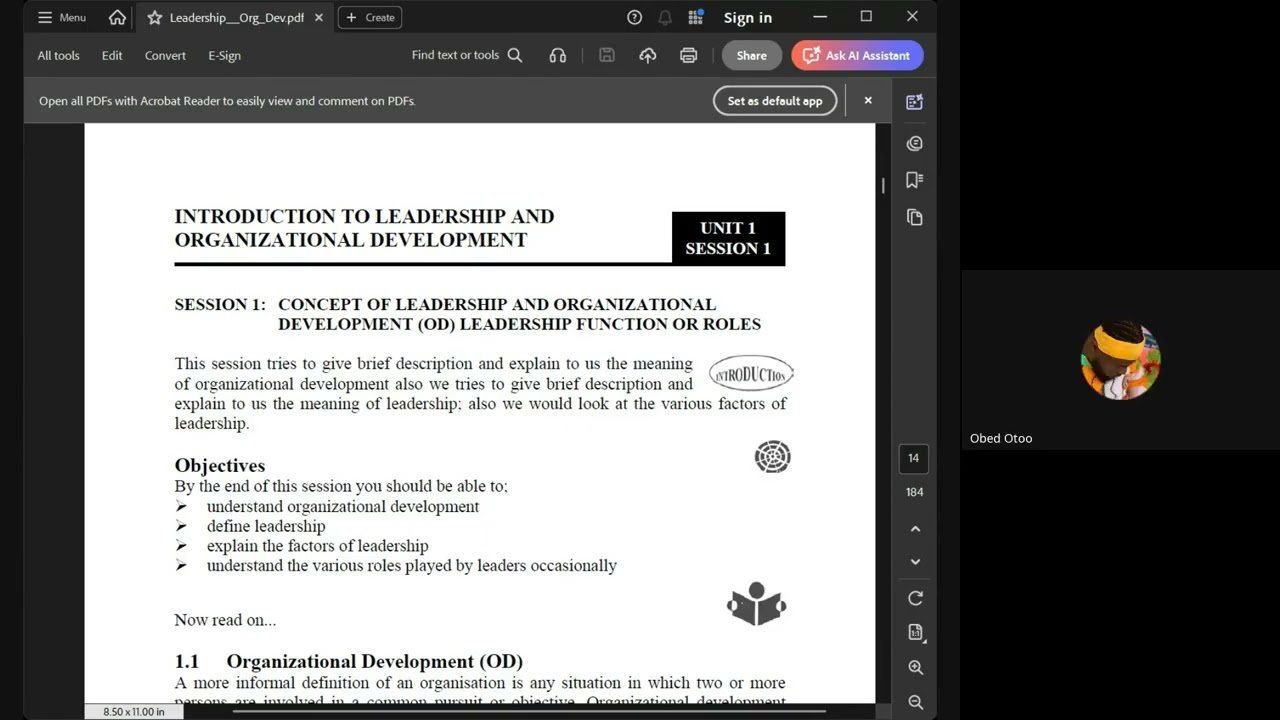Go to the Acrobat Home icon

[117, 17]
